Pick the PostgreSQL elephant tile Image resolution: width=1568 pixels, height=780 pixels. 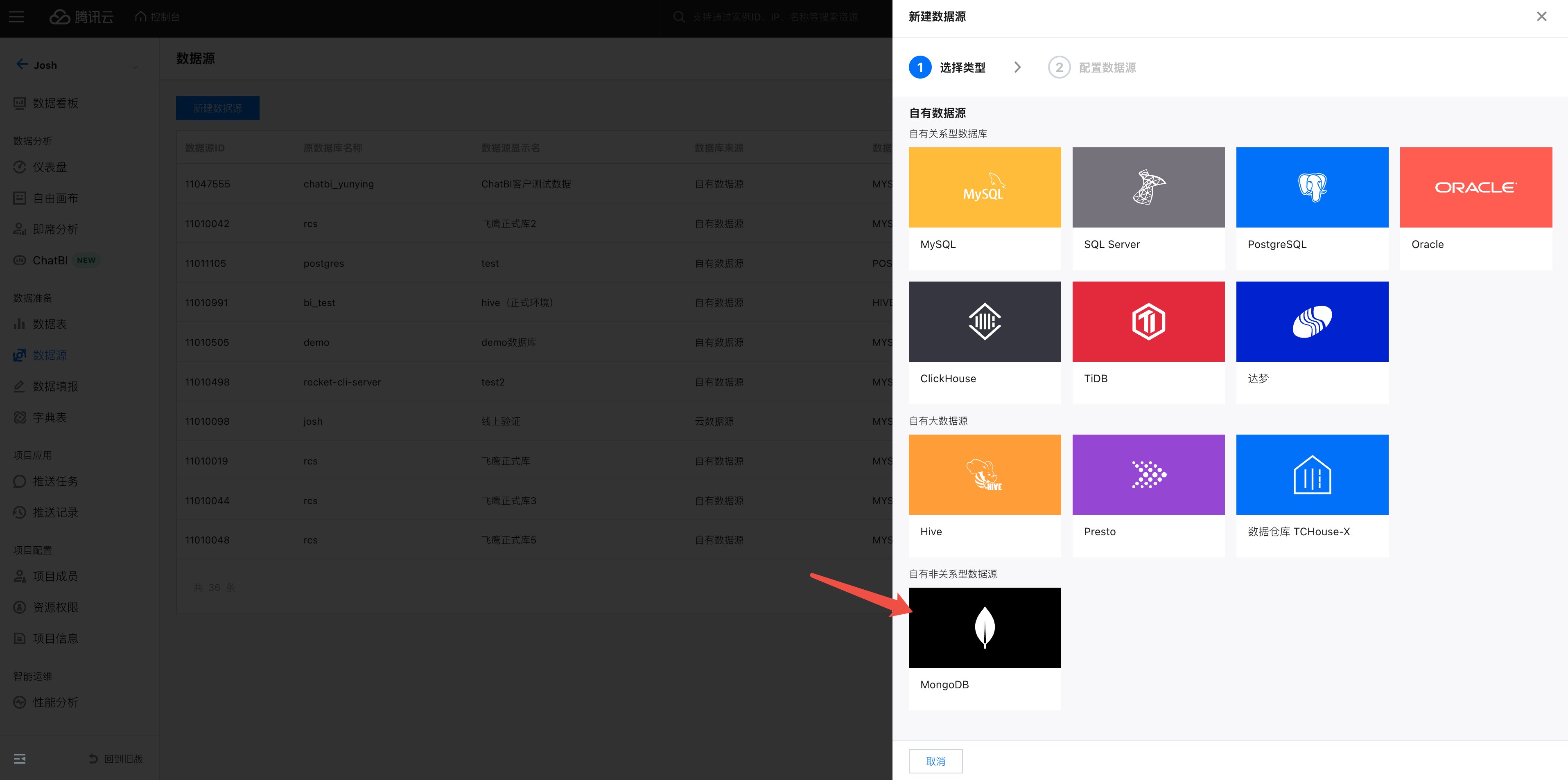1312,188
